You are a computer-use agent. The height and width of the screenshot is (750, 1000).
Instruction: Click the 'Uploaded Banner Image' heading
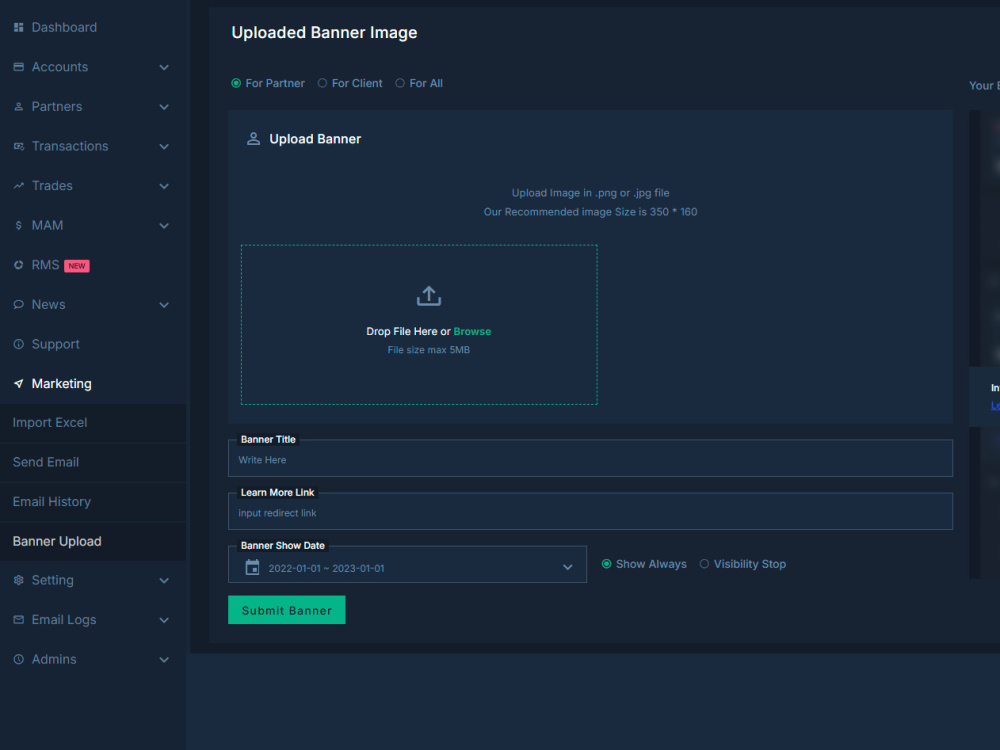click(324, 33)
